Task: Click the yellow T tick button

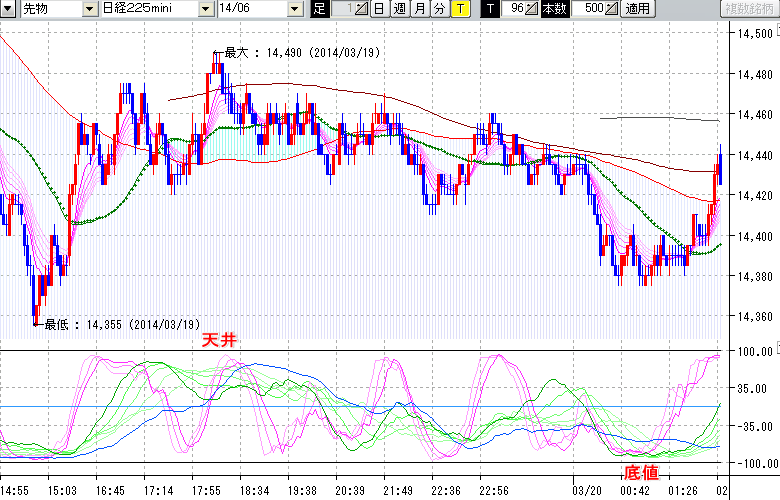Action: tap(459, 9)
